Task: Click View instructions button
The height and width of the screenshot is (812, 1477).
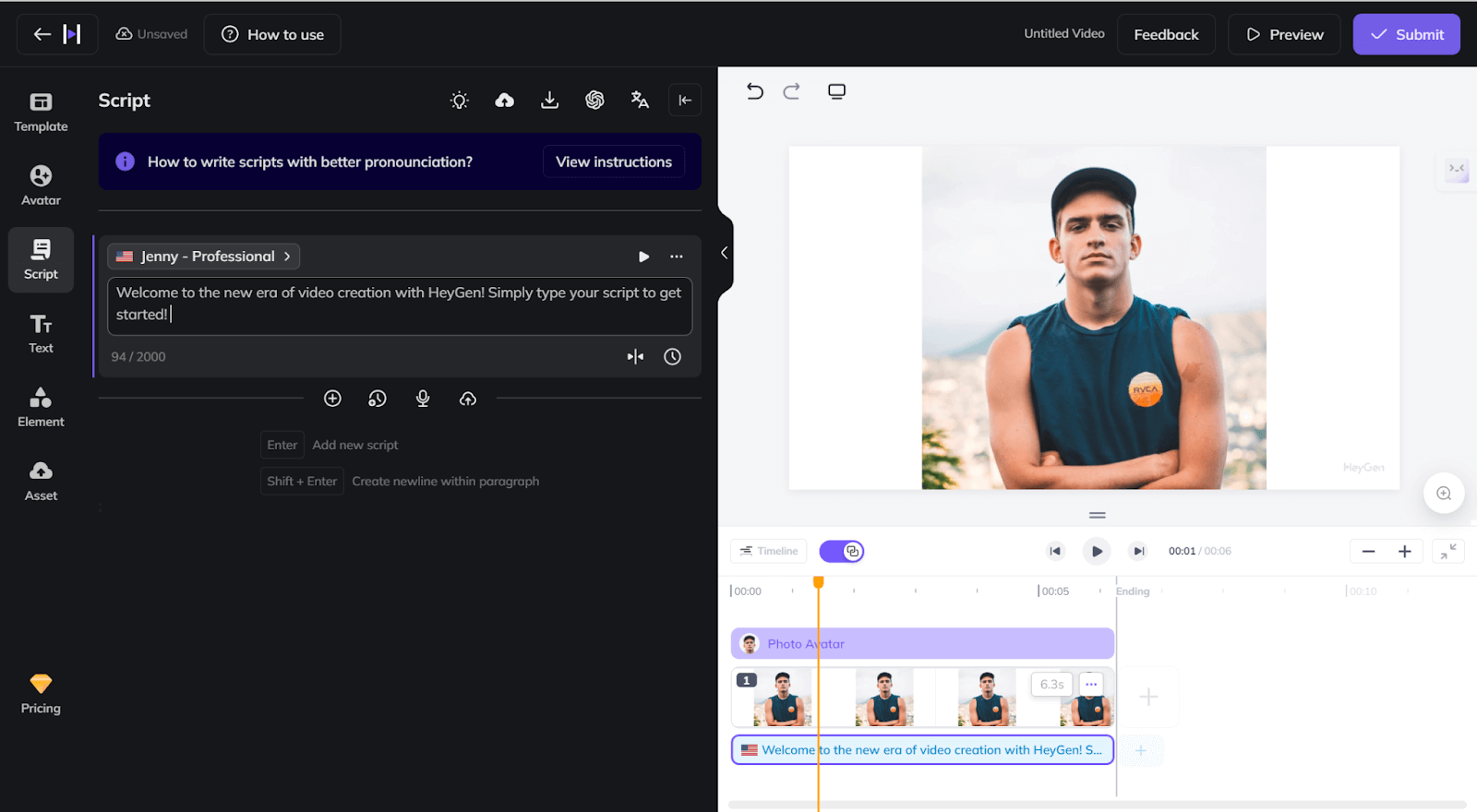Action: (613, 162)
